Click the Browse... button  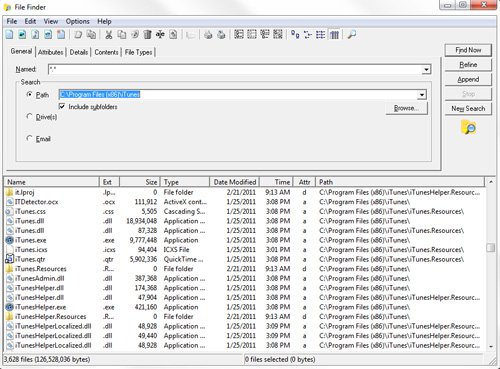click(406, 108)
